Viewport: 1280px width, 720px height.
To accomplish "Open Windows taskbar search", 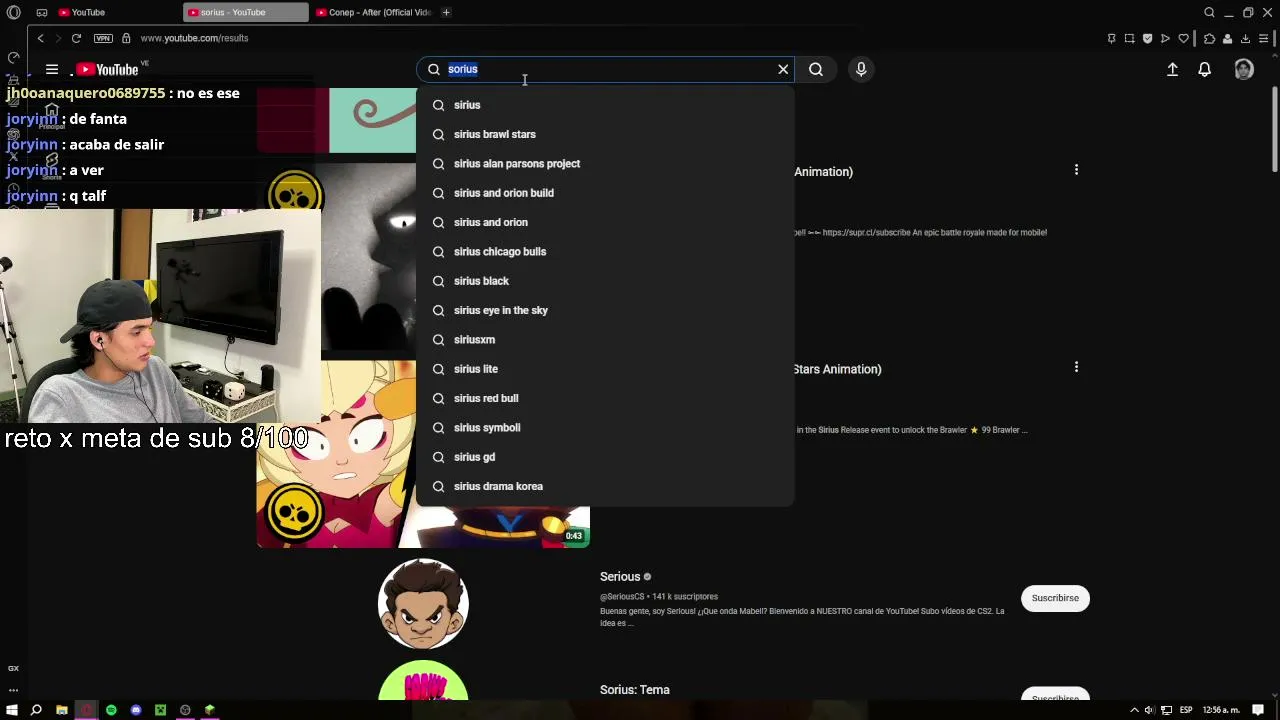I will pyautogui.click(x=36, y=710).
